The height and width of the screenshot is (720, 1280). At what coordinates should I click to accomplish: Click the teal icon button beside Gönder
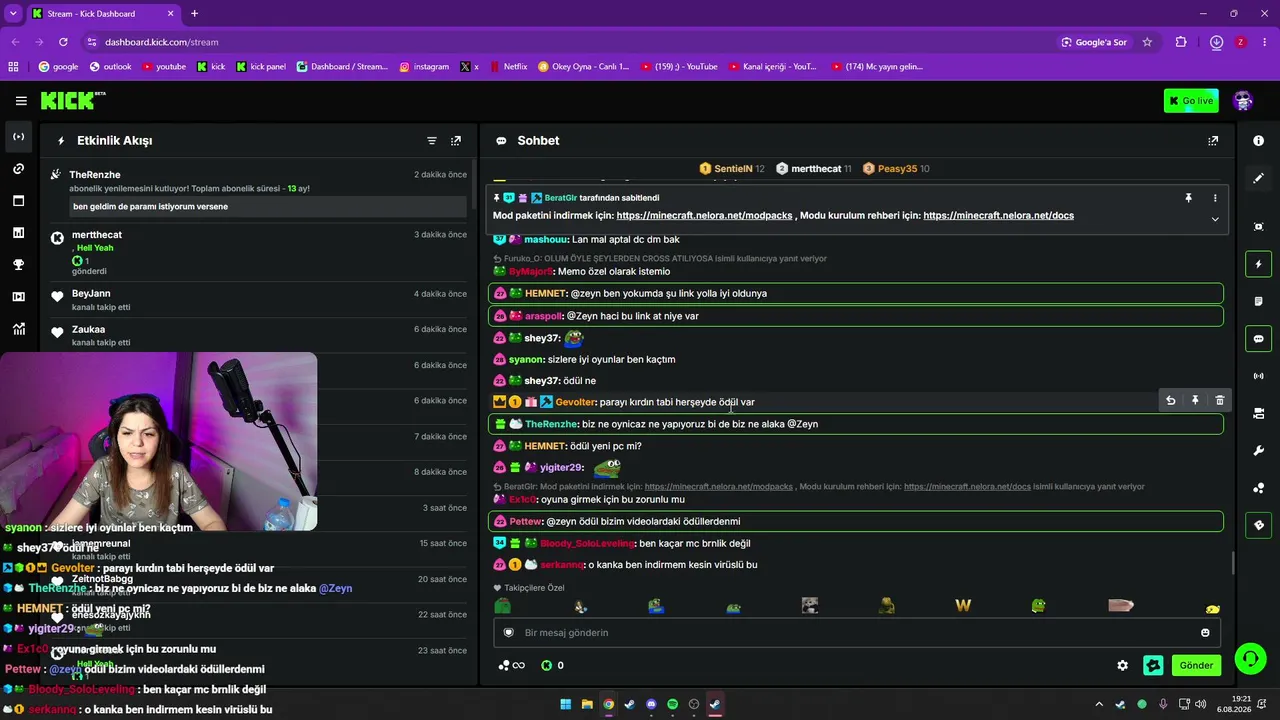[x=1153, y=665]
